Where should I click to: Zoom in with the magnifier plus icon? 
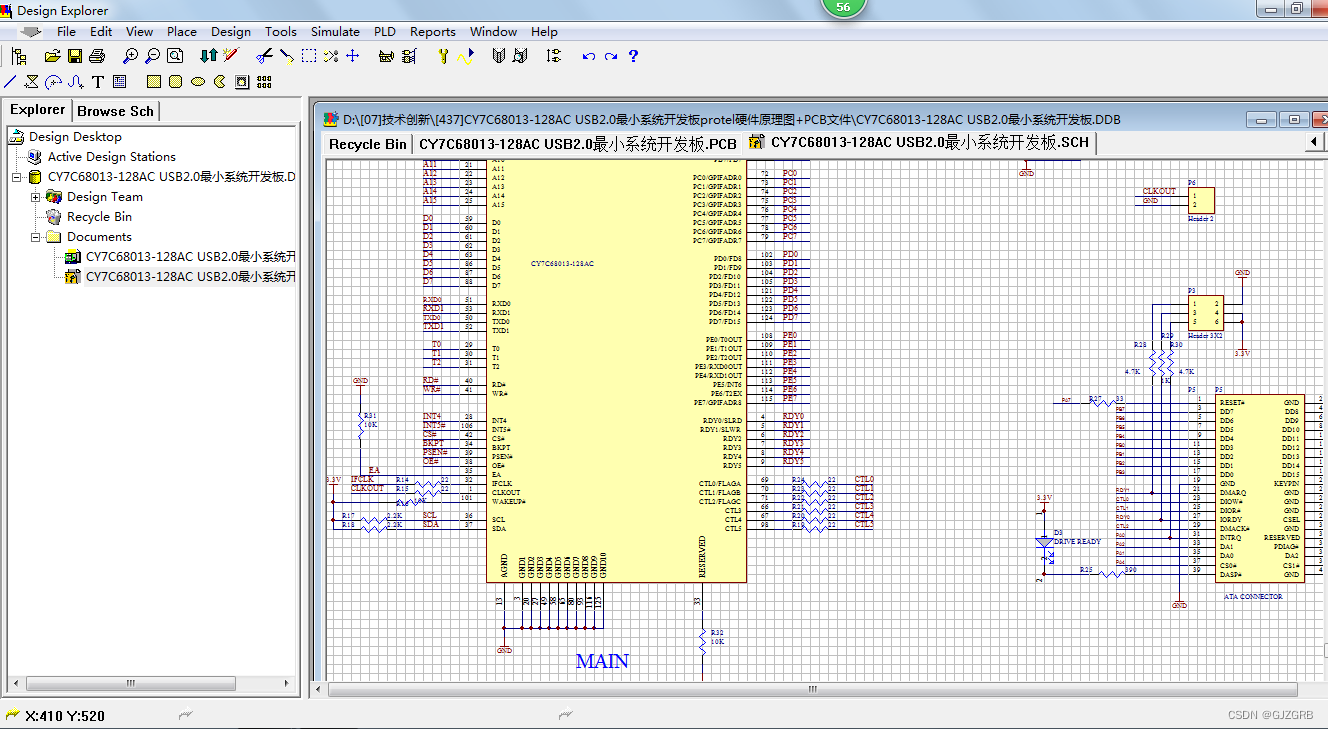point(130,56)
